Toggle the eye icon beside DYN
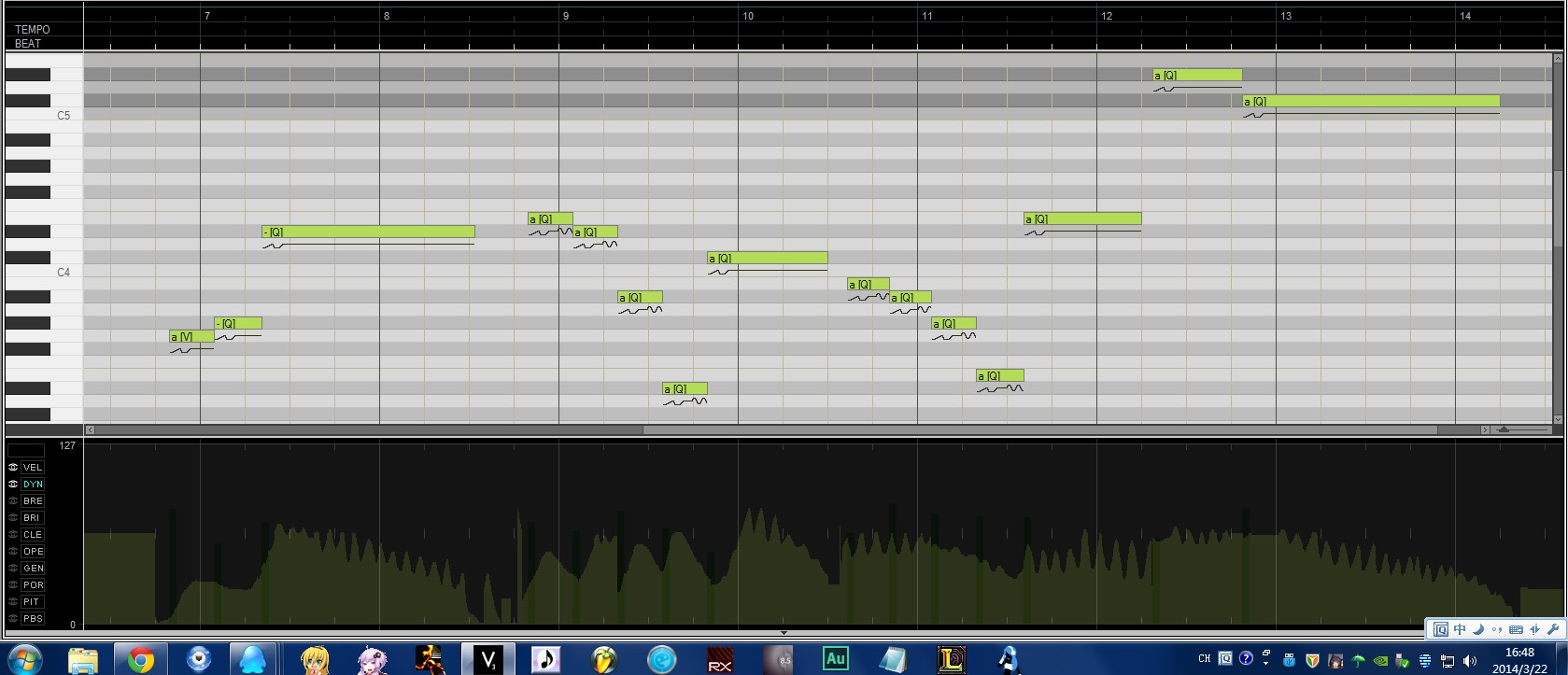This screenshot has height=675, width=1568. (13, 484)
